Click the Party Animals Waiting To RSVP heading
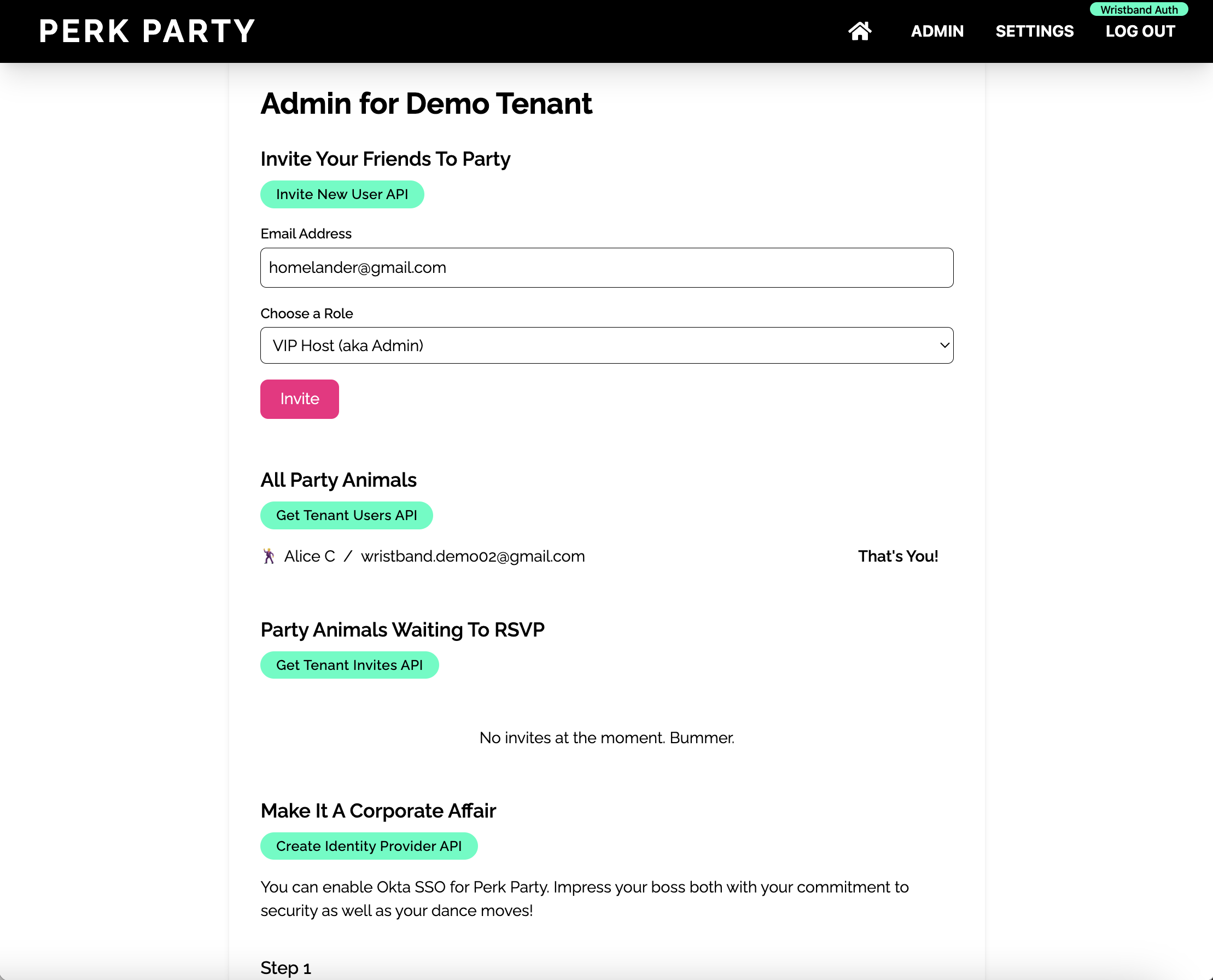Viewport: 1213px width, 980px height. [403, 630]
